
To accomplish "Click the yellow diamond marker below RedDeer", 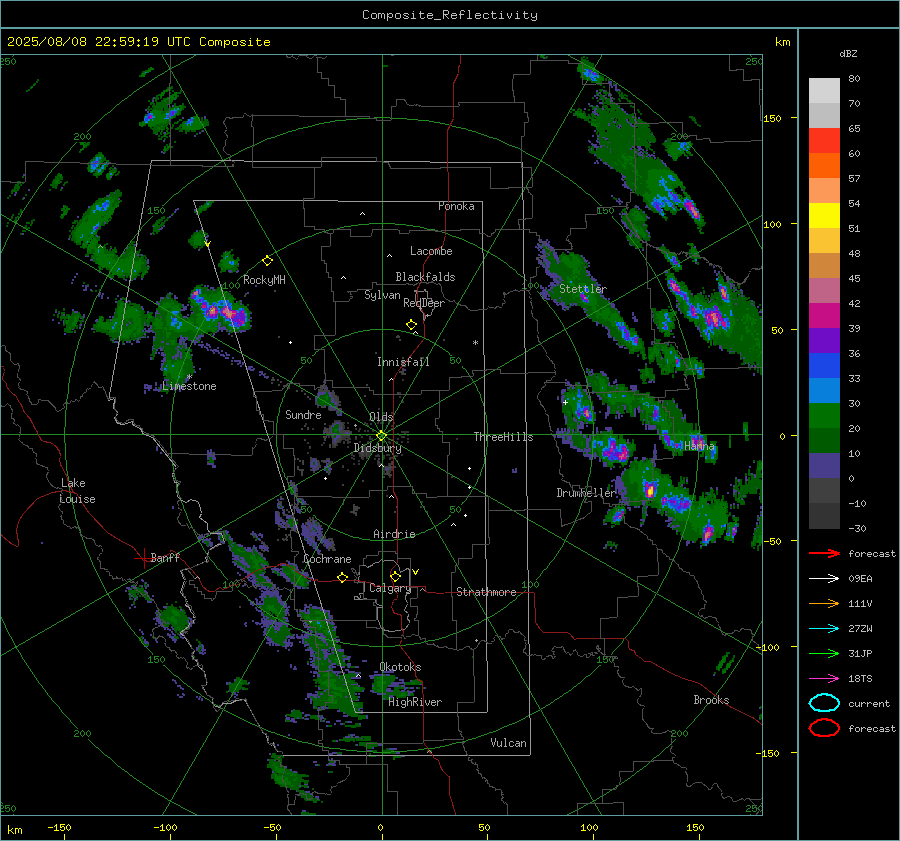I will [411, 325].
